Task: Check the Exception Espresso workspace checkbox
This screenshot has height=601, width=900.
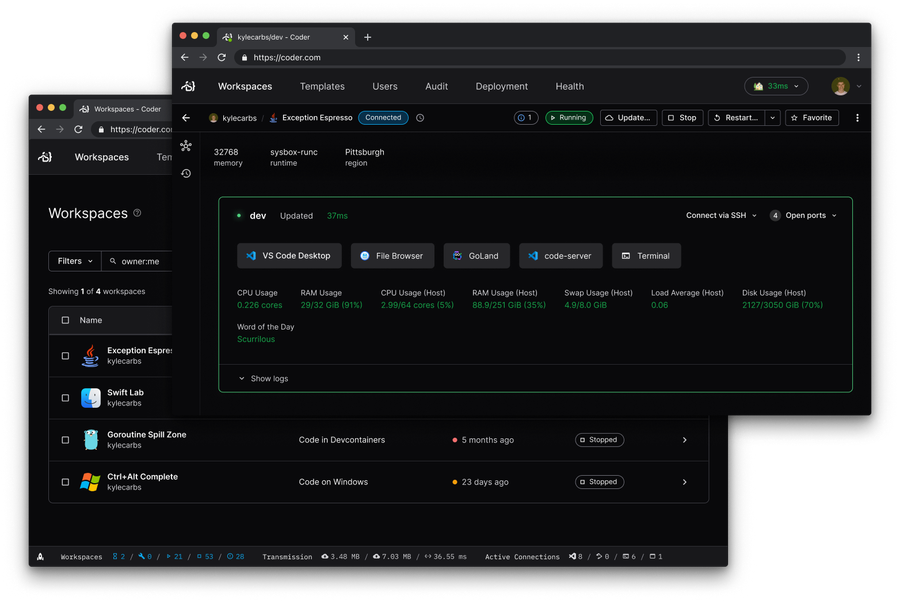Action: coord(65,356)
